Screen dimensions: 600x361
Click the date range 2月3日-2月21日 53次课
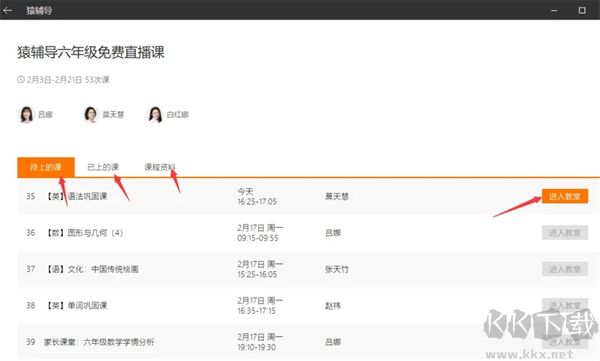[64, 80]
